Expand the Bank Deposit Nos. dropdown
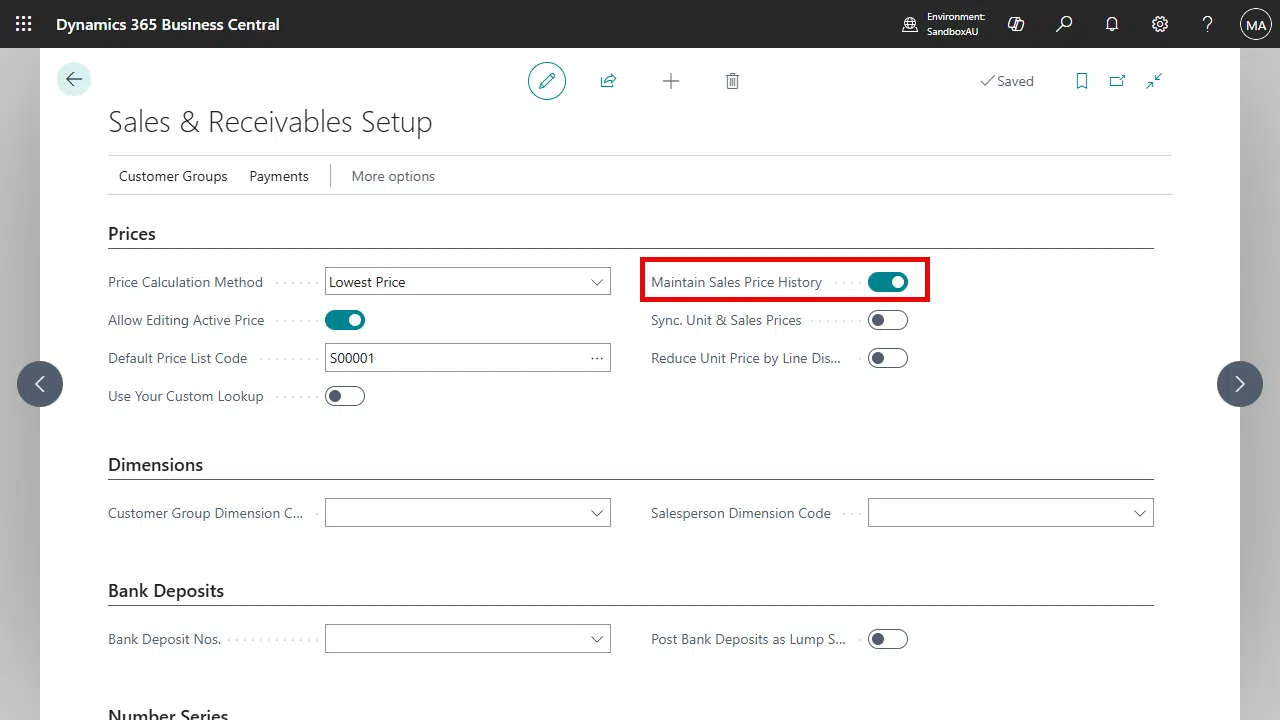Screen dimensions: 1280x720 596,639
